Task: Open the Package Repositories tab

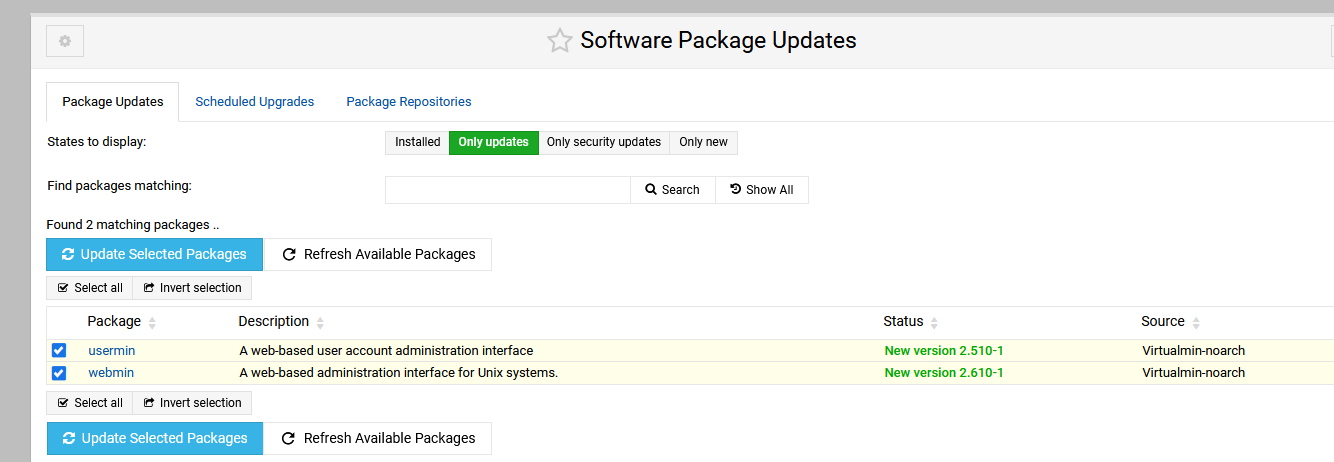Action: pyautogui.click(x=408, y=102)
